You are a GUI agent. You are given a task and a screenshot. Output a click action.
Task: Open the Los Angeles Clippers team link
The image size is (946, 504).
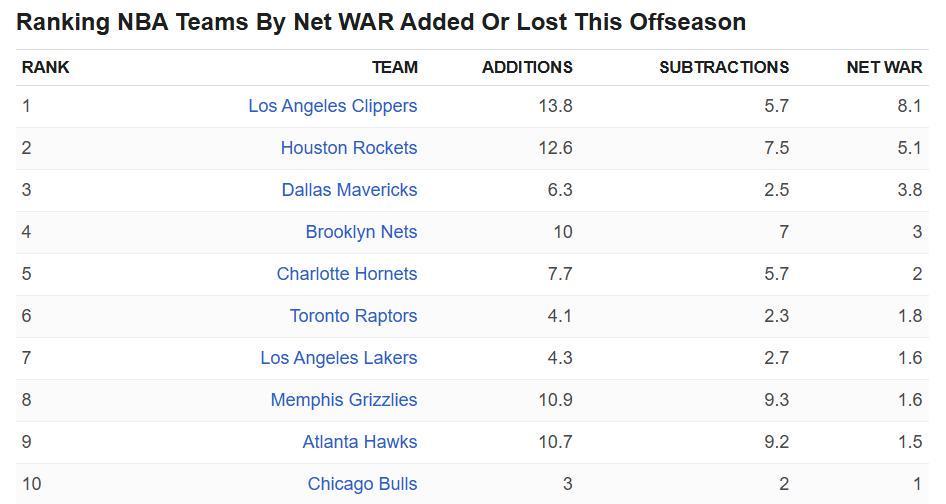[332, 106]
